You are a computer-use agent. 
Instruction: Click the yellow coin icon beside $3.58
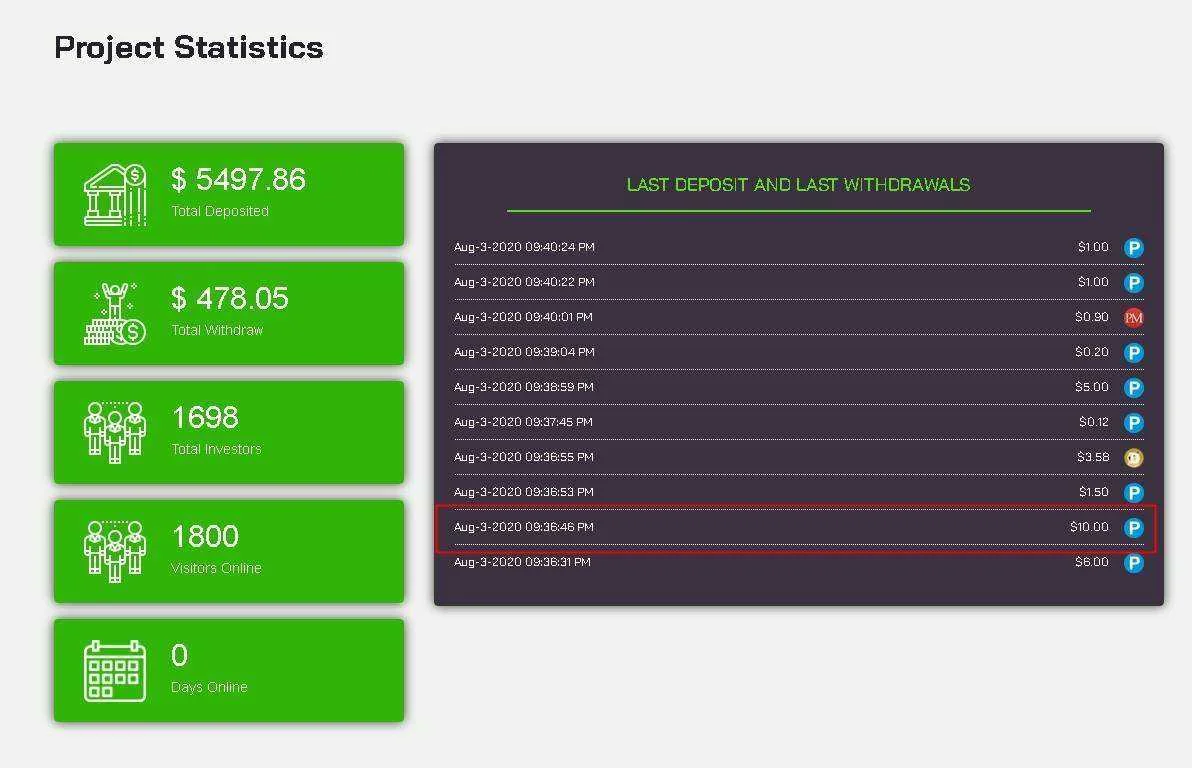coord(1133,458)
